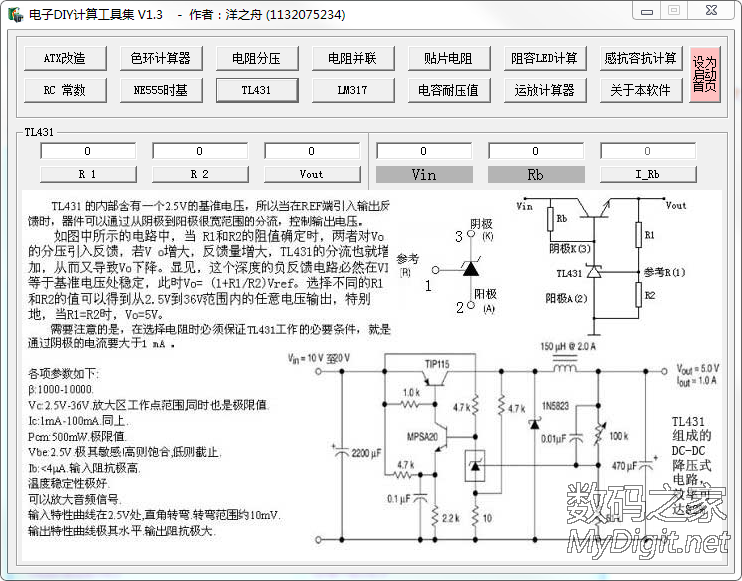This screenshot has height=581, width=742.
Task: Open the 贴片电阻 tool
Action: click(x=449, y=58)
